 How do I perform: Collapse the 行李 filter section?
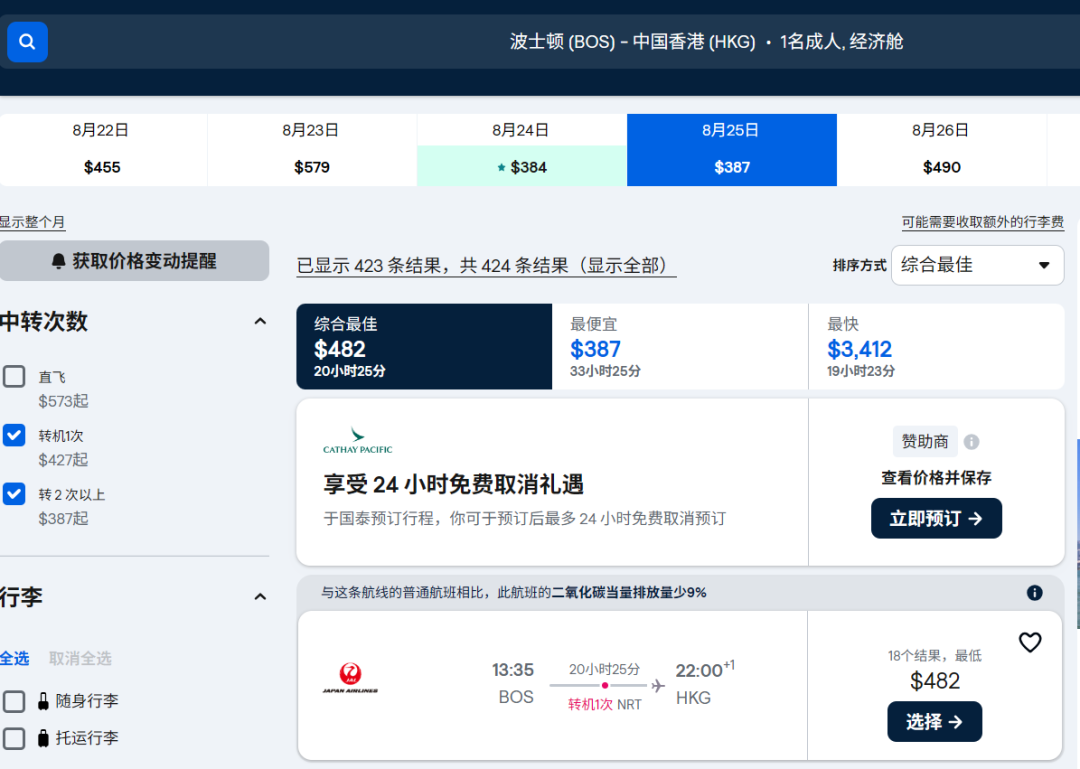tap(260, 597)
